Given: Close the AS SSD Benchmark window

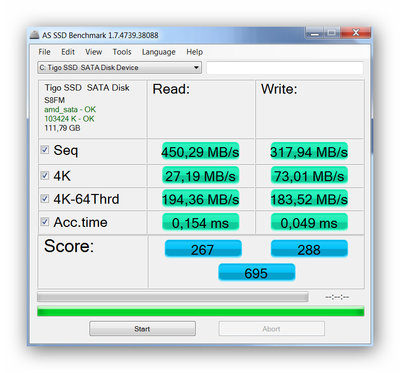Looking at the screenshot, I should (356, 33).
